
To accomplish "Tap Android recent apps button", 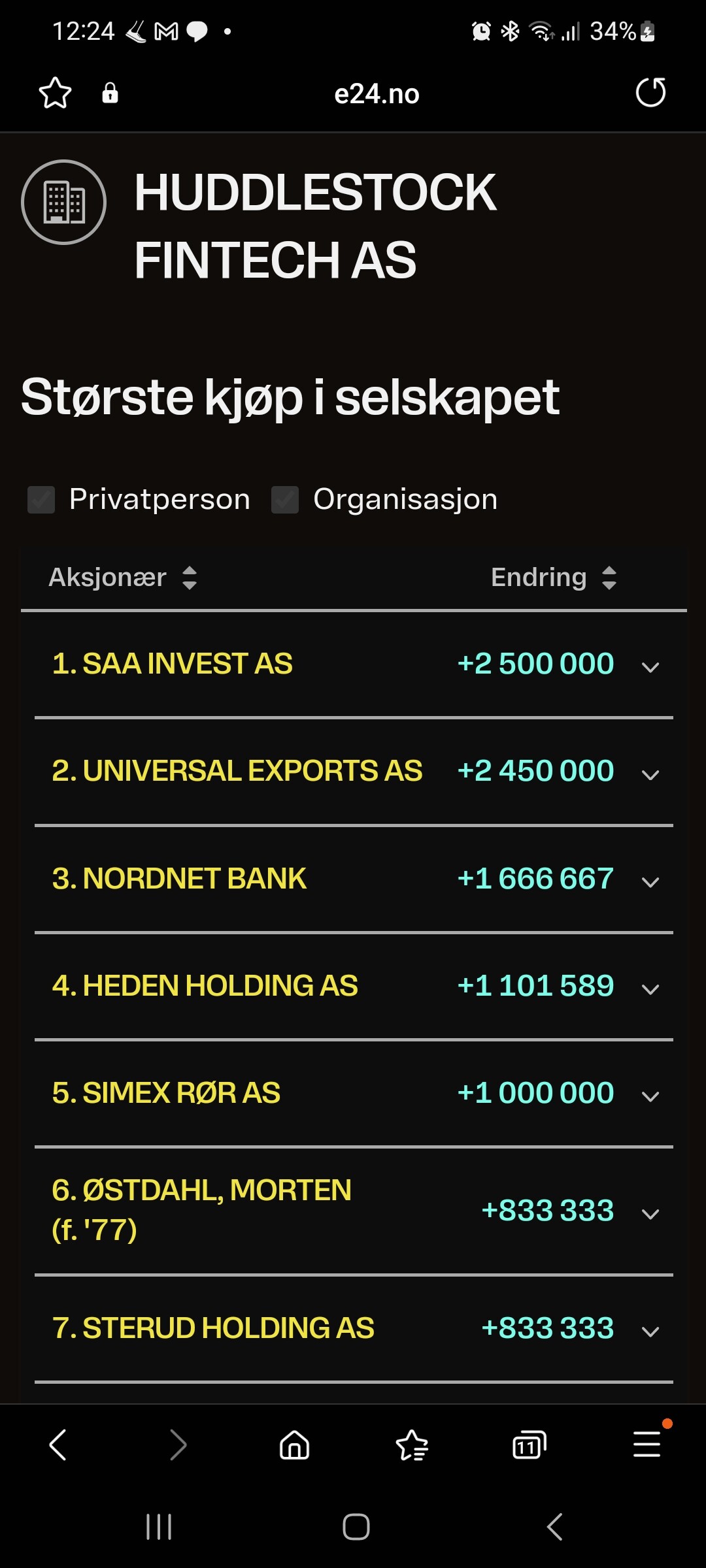I will [159, 1527].
